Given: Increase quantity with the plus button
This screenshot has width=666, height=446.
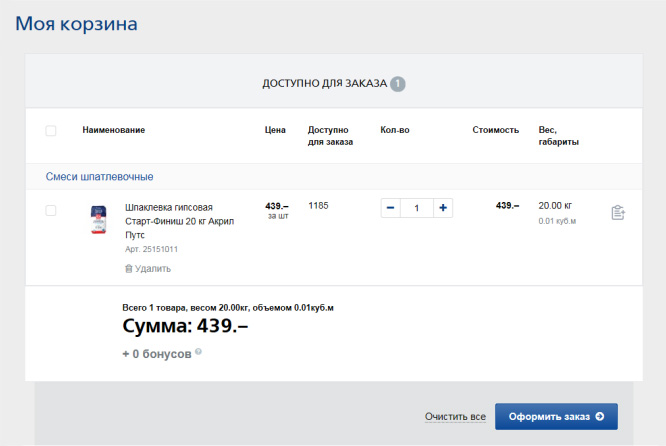Looking at the screenshot, I should [x=443, y=208].
